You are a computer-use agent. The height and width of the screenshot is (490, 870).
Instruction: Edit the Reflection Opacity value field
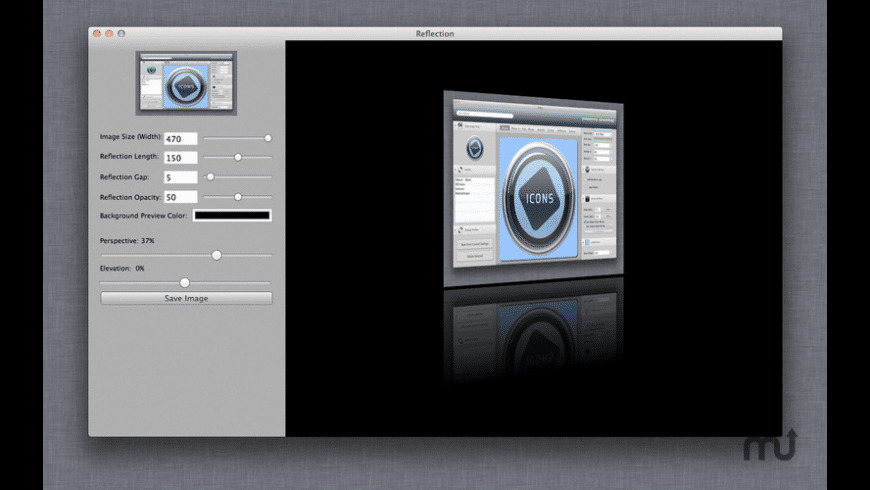coord(181,197)
